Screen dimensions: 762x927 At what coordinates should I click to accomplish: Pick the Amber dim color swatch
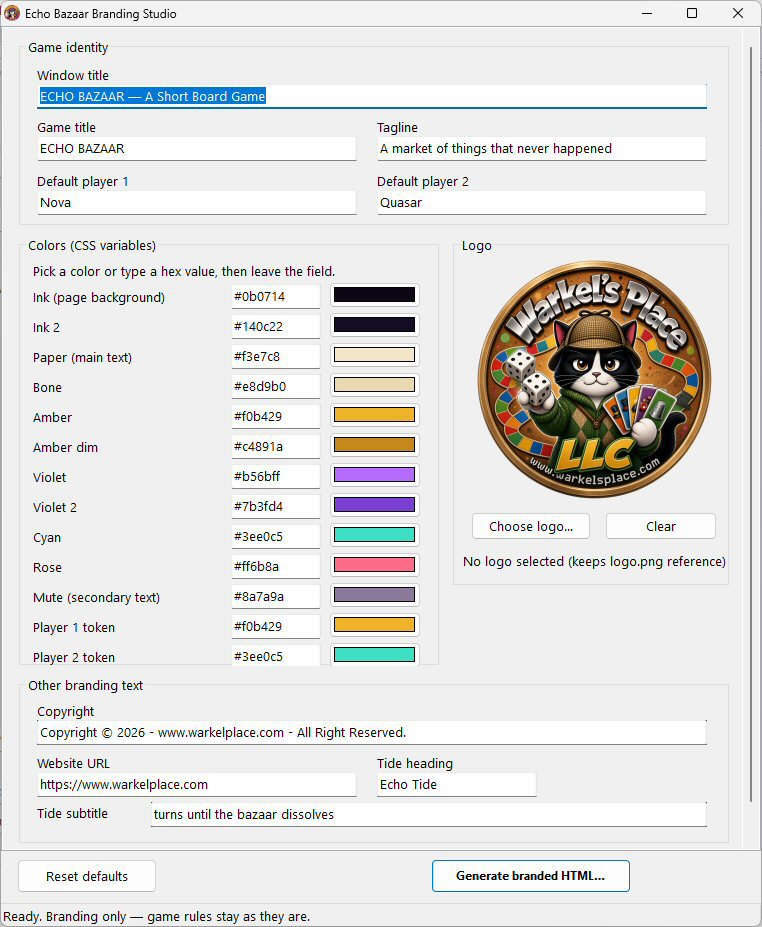point(374,445)
